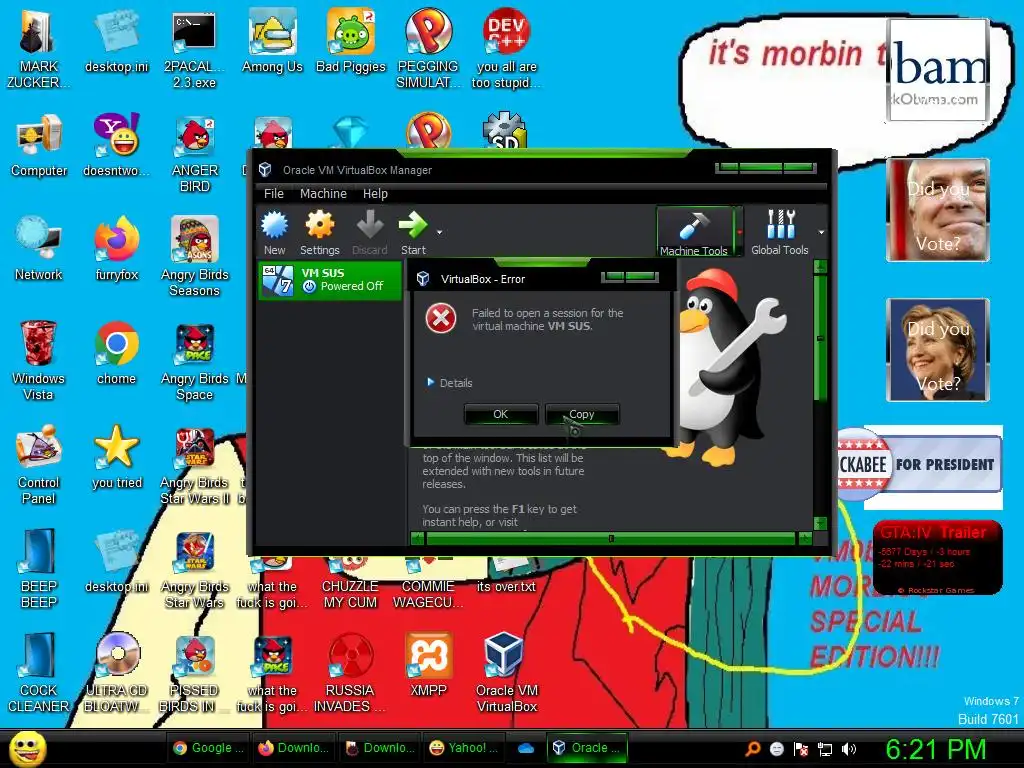Expand the Details section in error dialog
This screenshot has height=768, width=1024.
point(449,383)
